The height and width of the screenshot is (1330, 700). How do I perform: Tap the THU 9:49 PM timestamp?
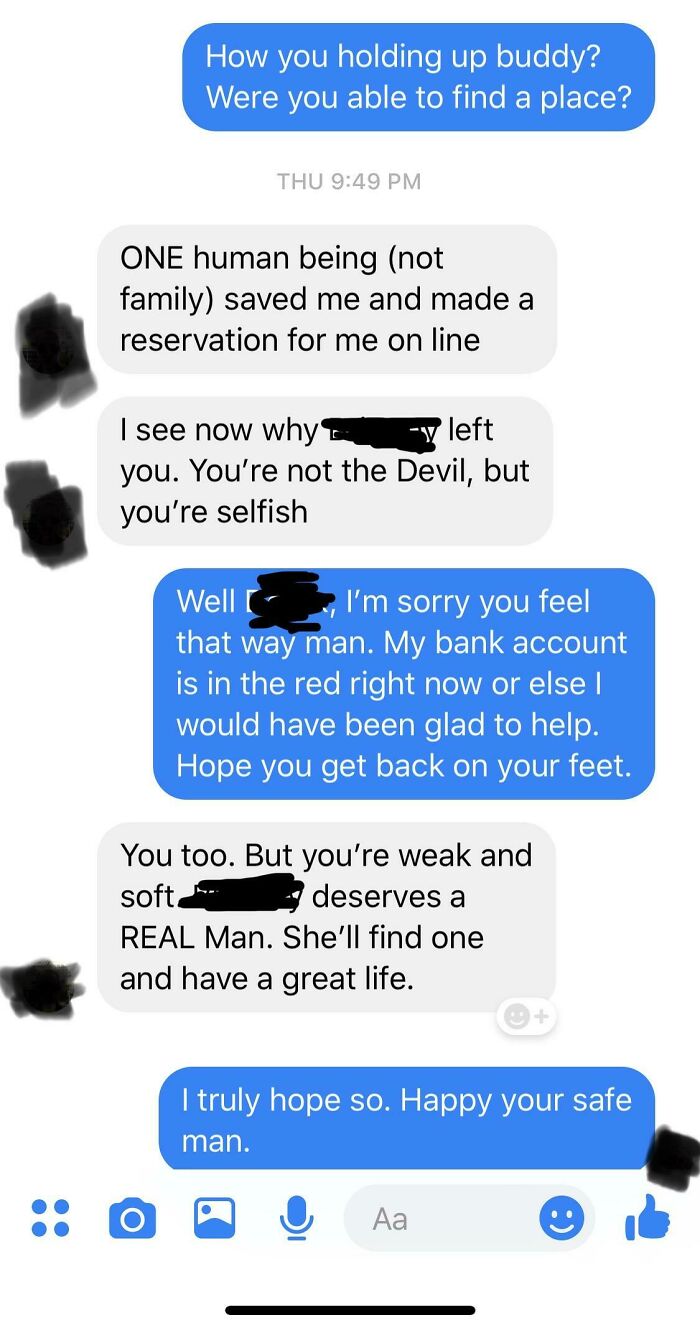349,181
